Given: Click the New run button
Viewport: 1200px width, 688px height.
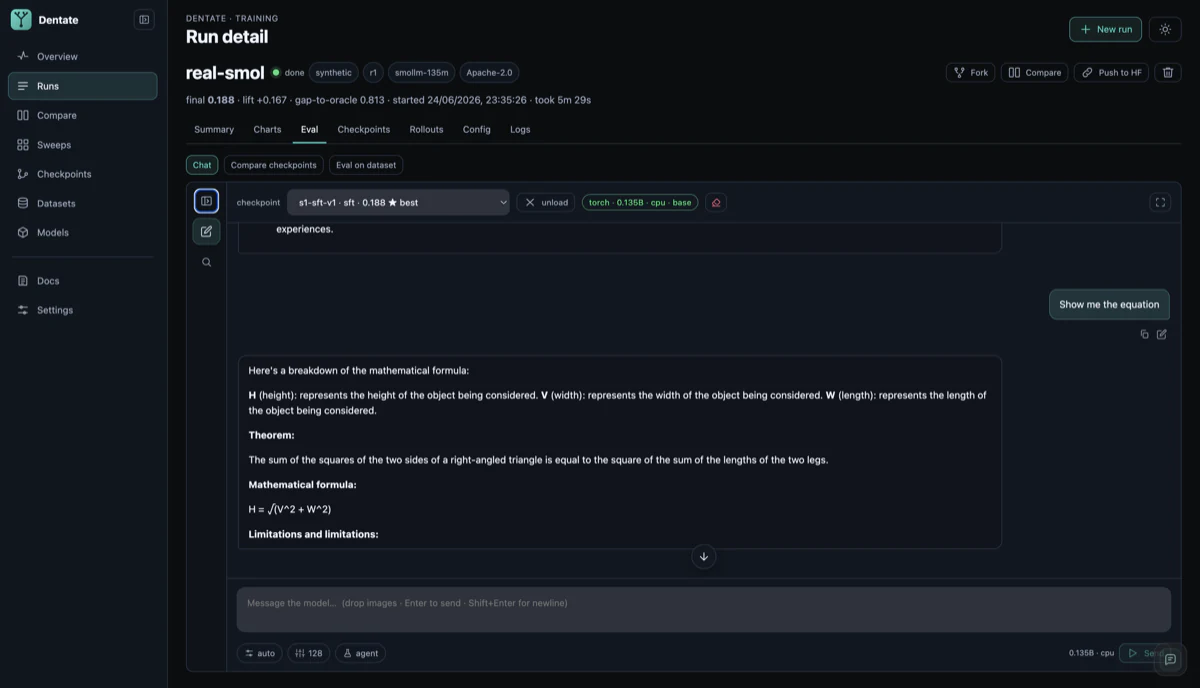Looking at the screenshot, I should click(1105, 29).
